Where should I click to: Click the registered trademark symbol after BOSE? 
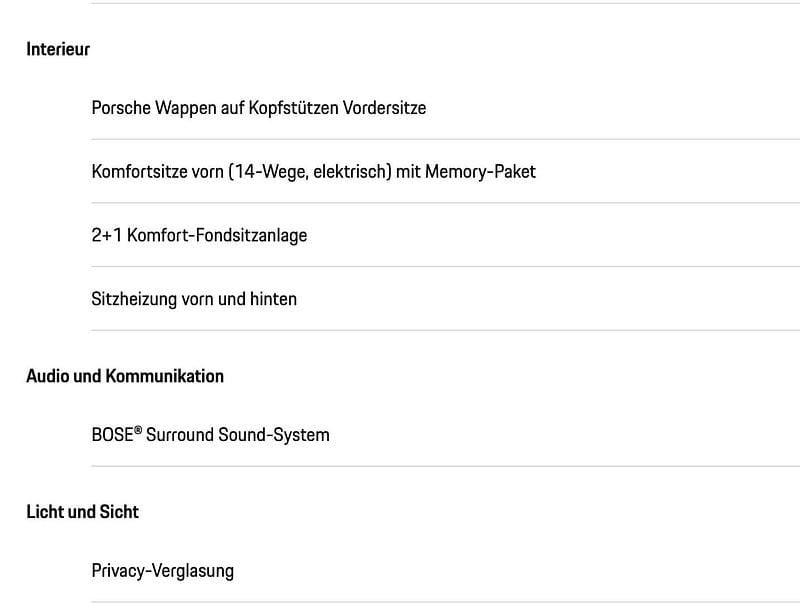[138, 430]
